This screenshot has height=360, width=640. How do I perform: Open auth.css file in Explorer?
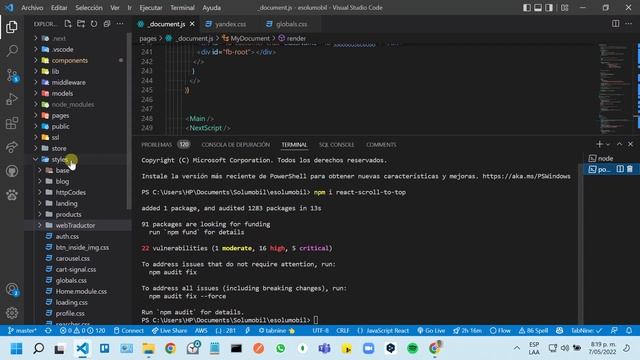click(x=67, y=236)
